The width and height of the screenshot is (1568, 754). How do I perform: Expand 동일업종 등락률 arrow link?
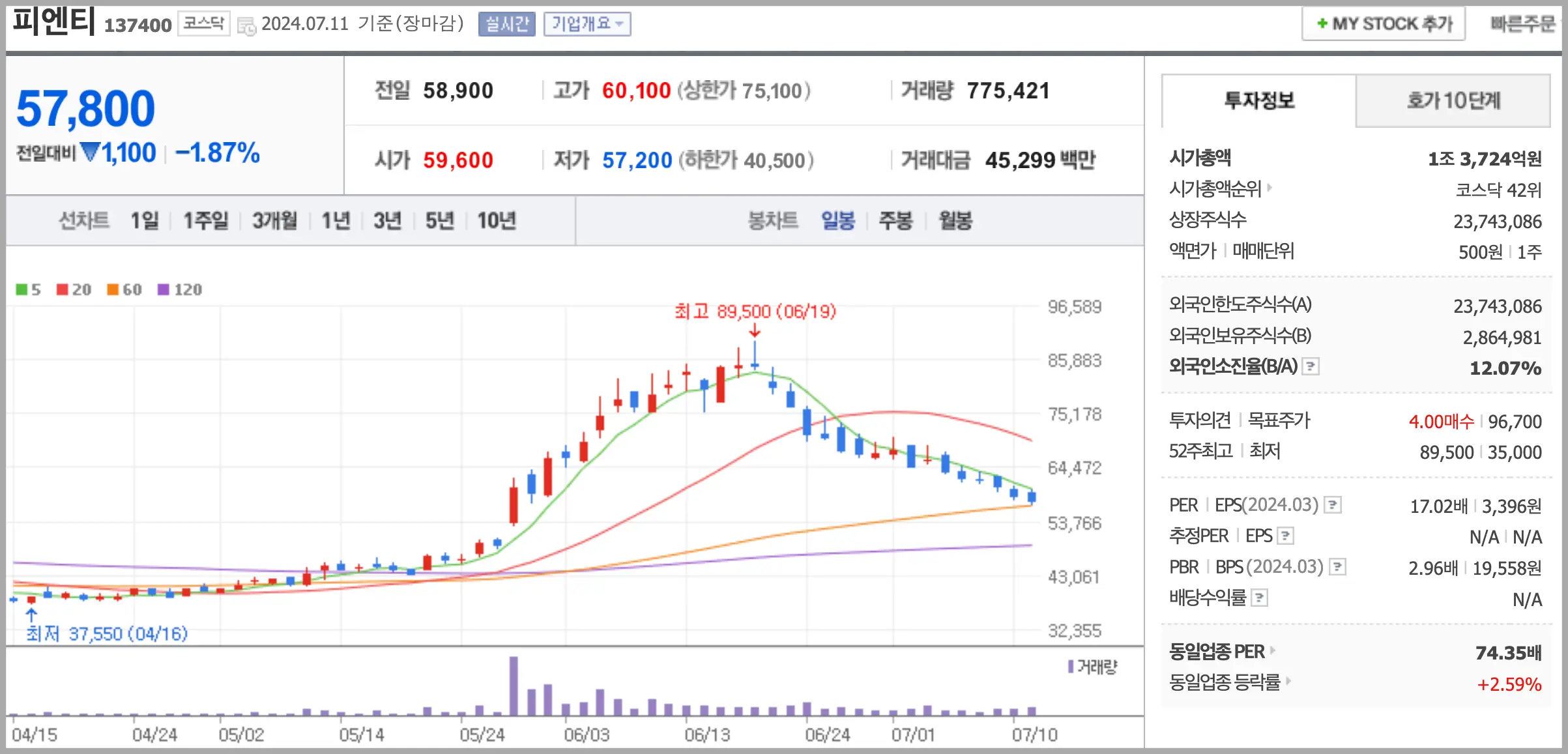click(x=1288, y=681)
